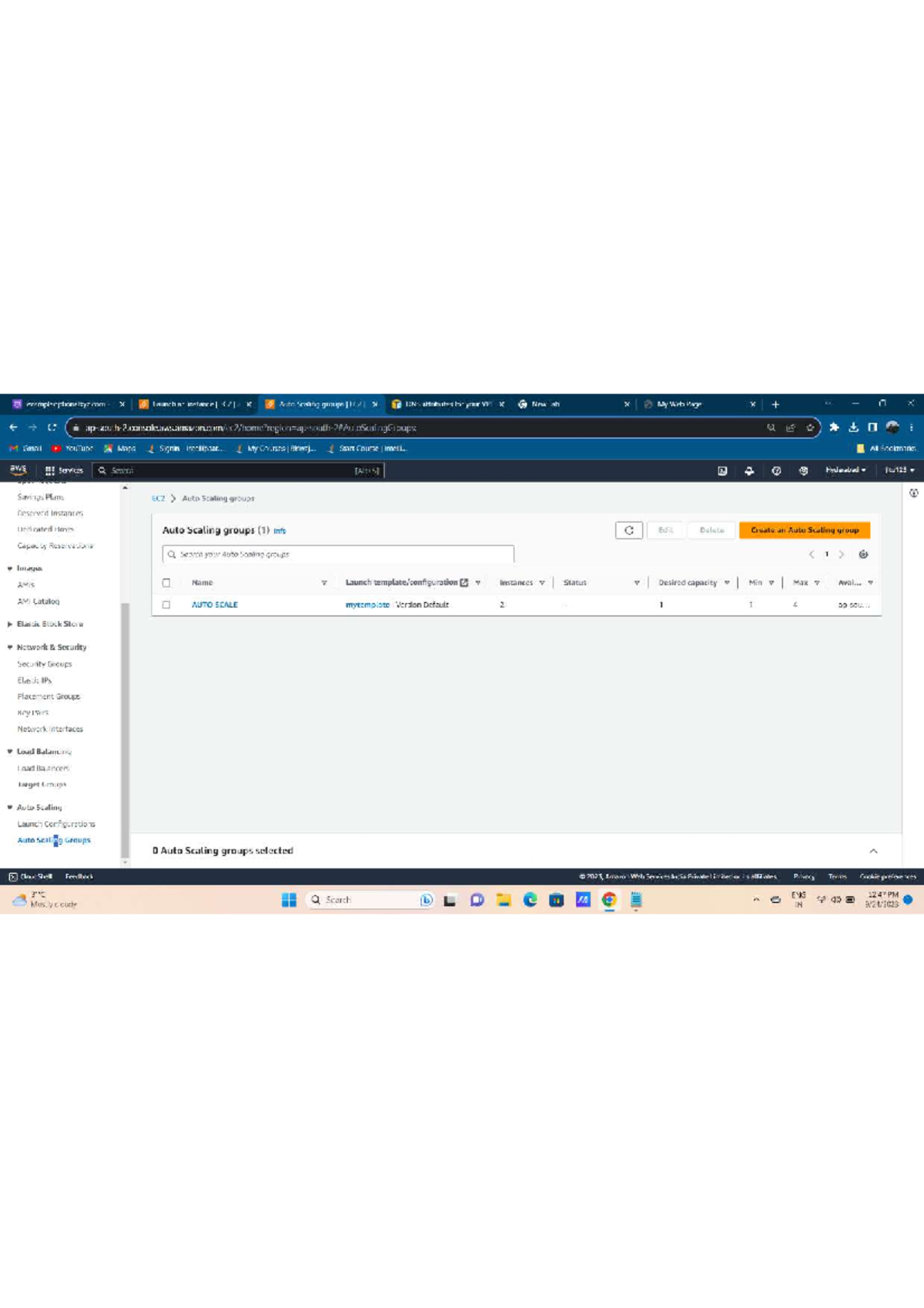Toggle the select-all checkbox in table header

tap(166, 583)
